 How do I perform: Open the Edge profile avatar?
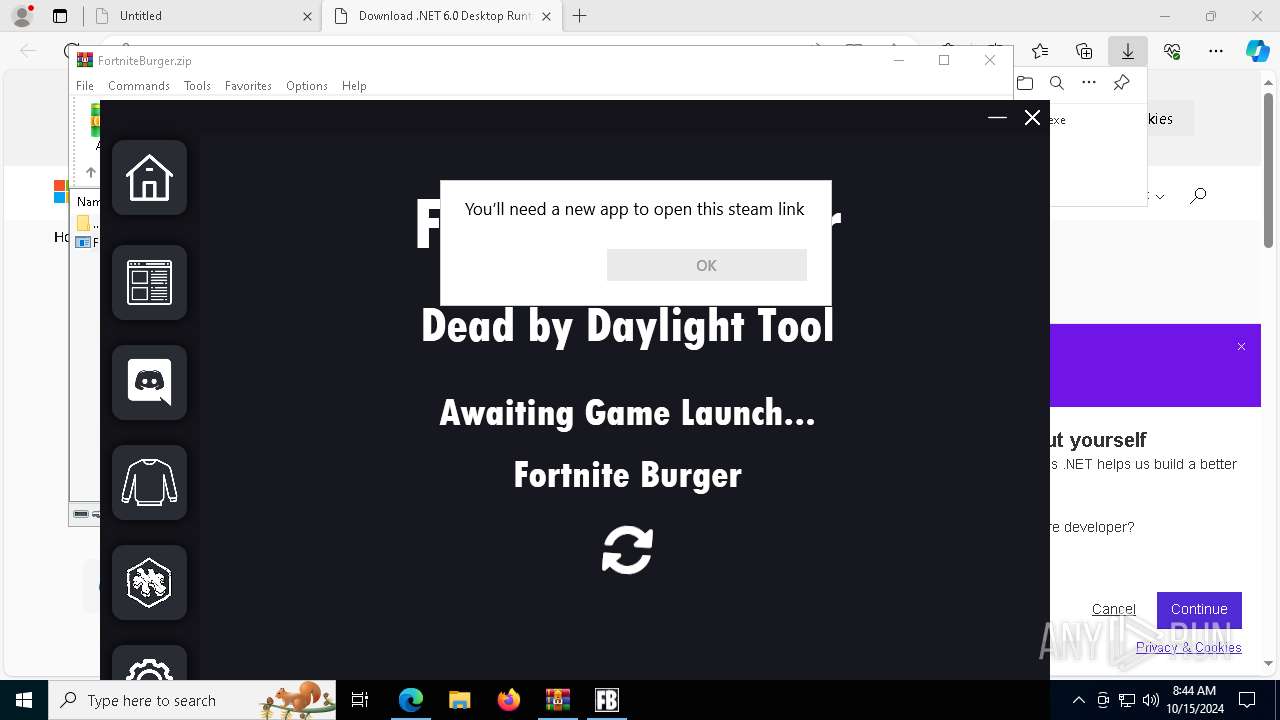(22, 16)
